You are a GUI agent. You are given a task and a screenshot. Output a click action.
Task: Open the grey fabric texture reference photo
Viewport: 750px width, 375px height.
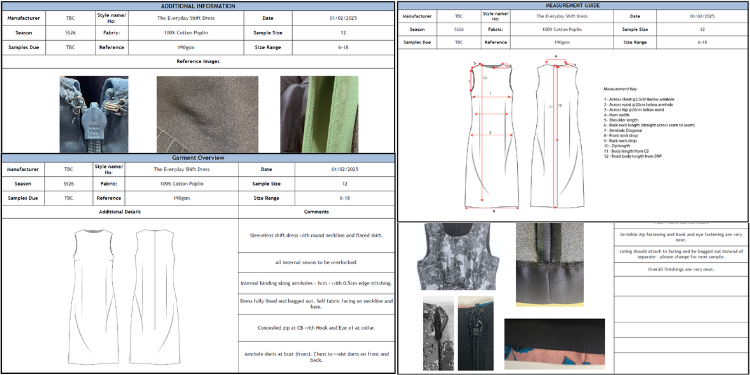coord(207,114)
